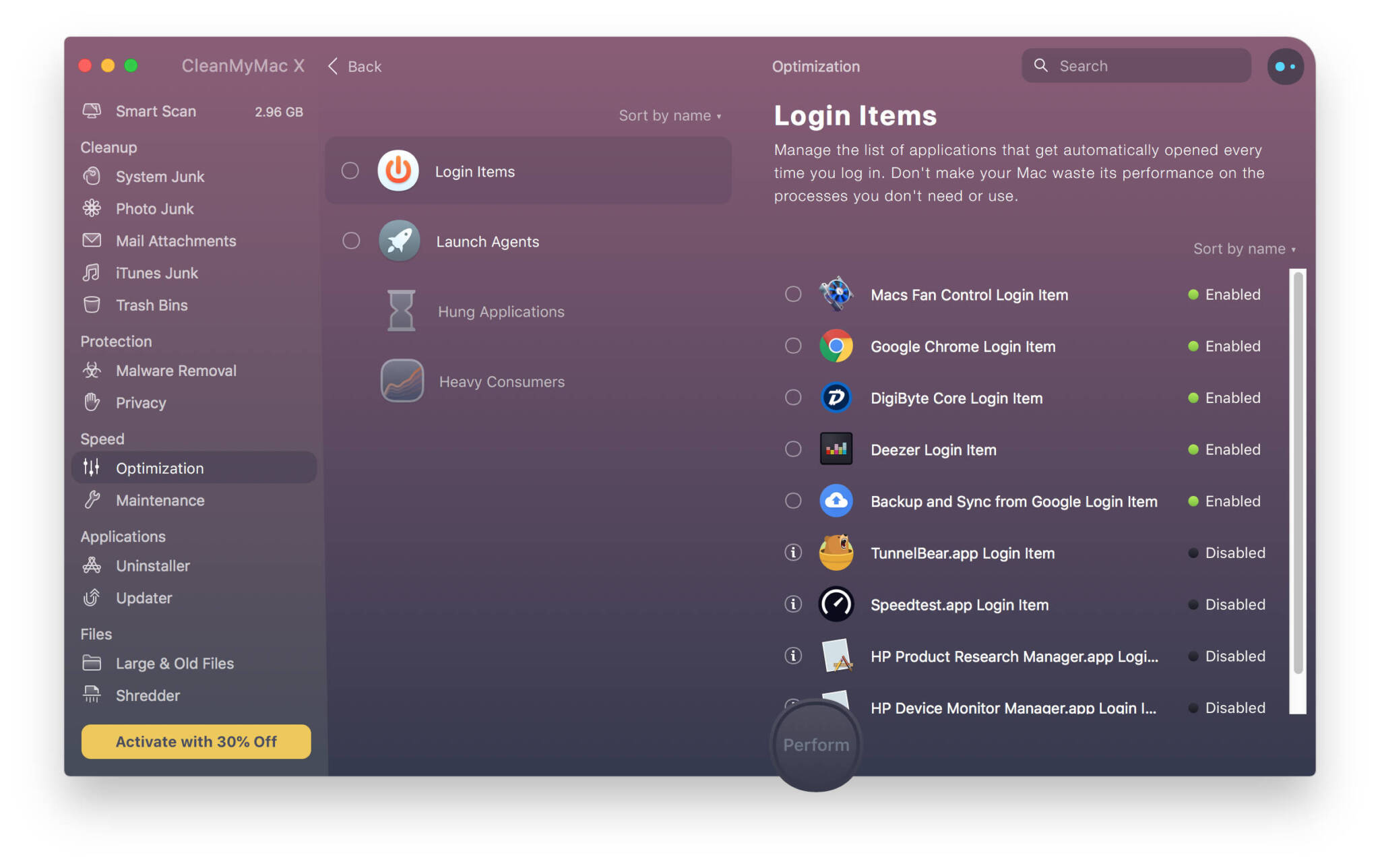Click the Login Items icon
The height and width of the screenshot is (868, 1380).
397,171
